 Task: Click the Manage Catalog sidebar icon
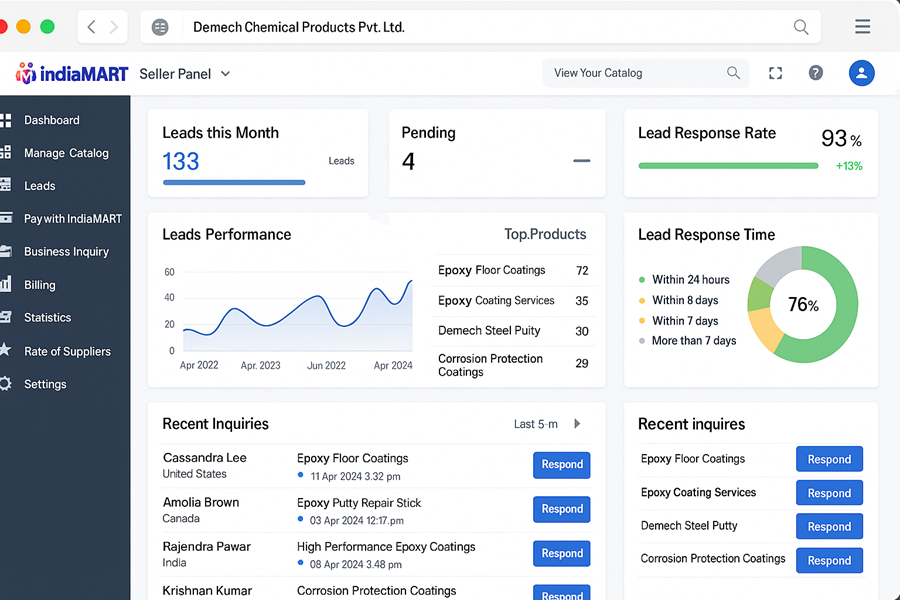click(x=6, y=153)
